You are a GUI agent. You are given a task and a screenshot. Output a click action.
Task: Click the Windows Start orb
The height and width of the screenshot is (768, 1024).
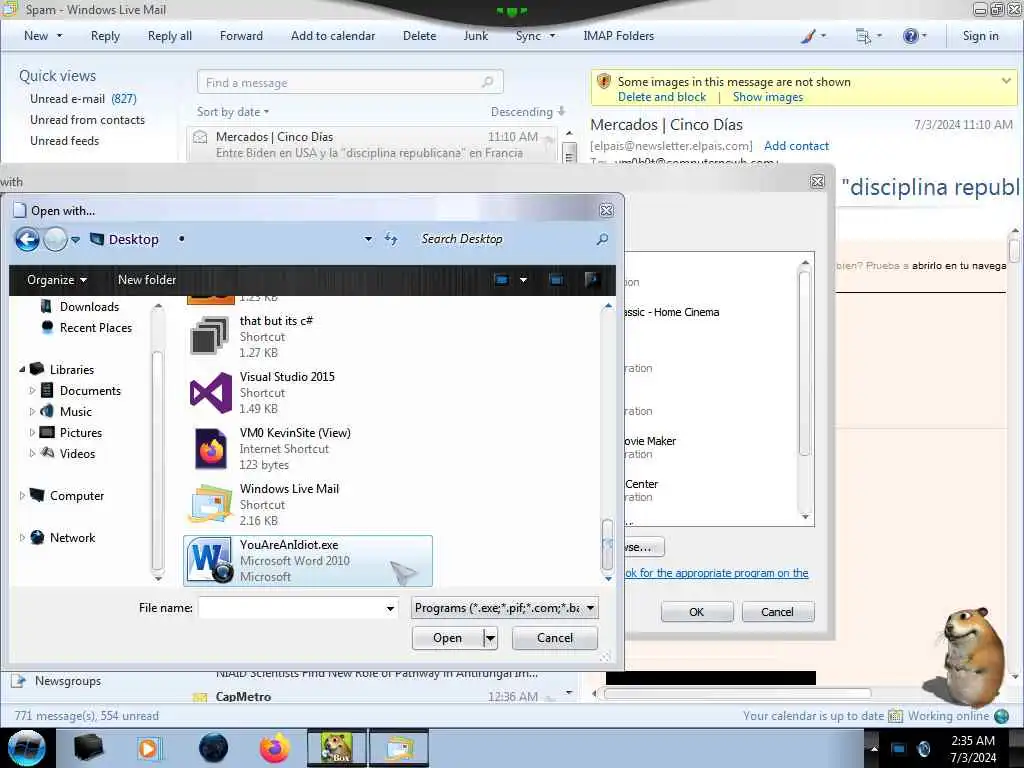tap(27, 748)
